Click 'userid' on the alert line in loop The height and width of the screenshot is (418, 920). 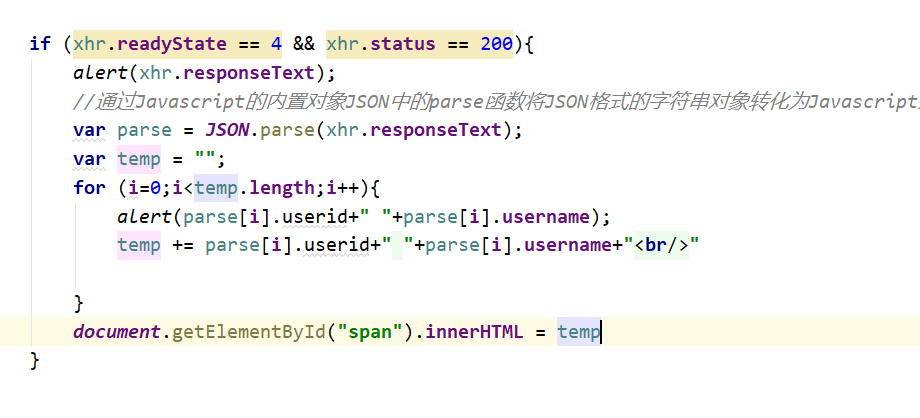point(315,217)
